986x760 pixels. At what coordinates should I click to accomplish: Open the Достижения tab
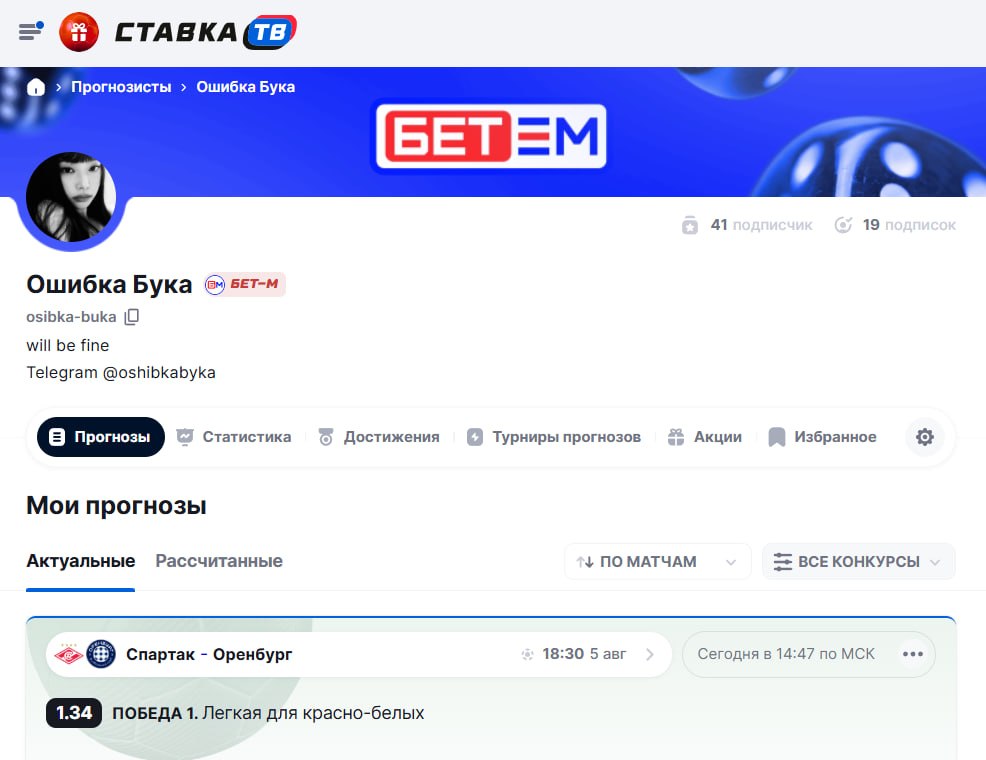(x=379, y=437)
